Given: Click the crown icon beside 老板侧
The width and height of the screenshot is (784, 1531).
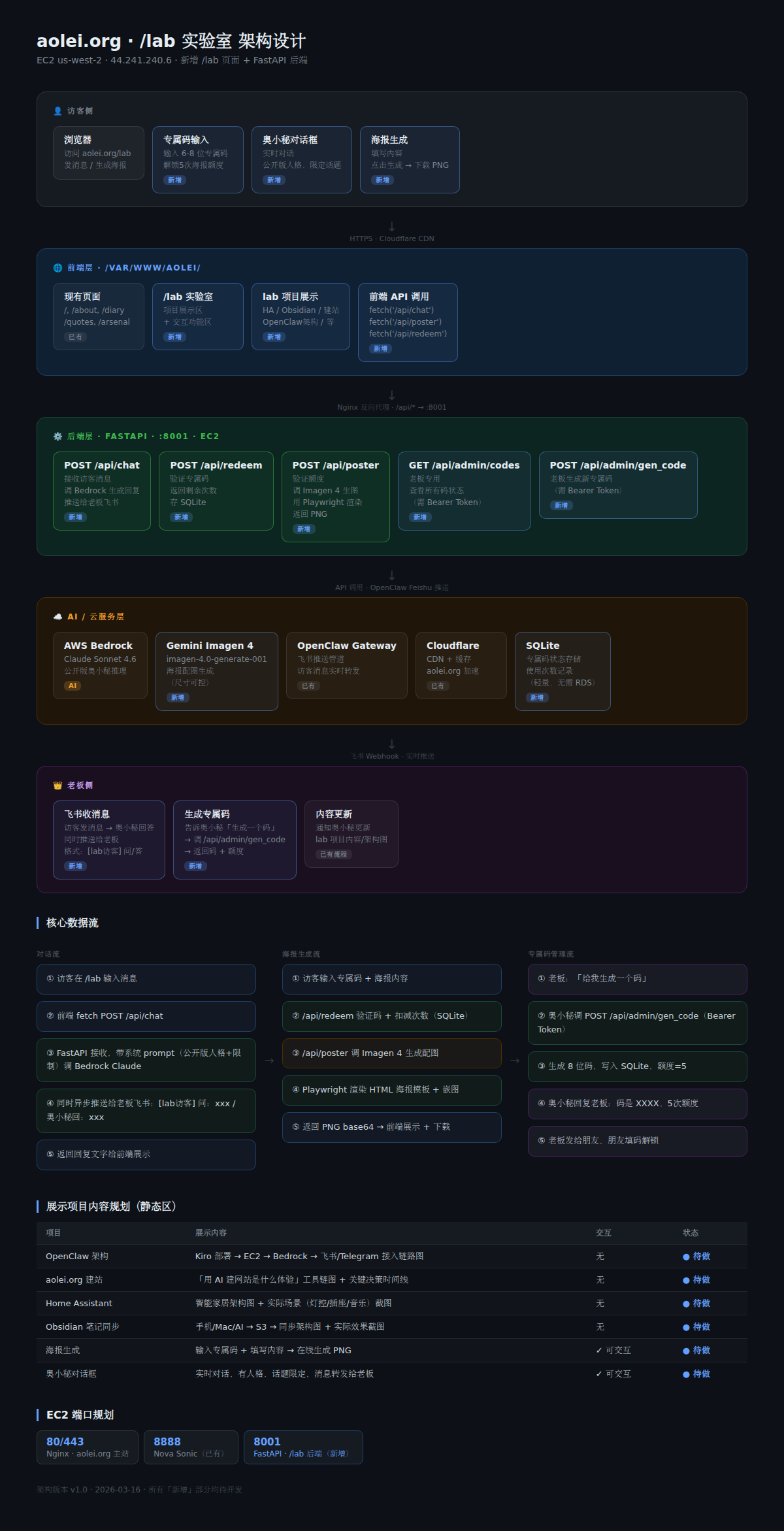Looking at the screenshot, I should (x=57, y=785).
